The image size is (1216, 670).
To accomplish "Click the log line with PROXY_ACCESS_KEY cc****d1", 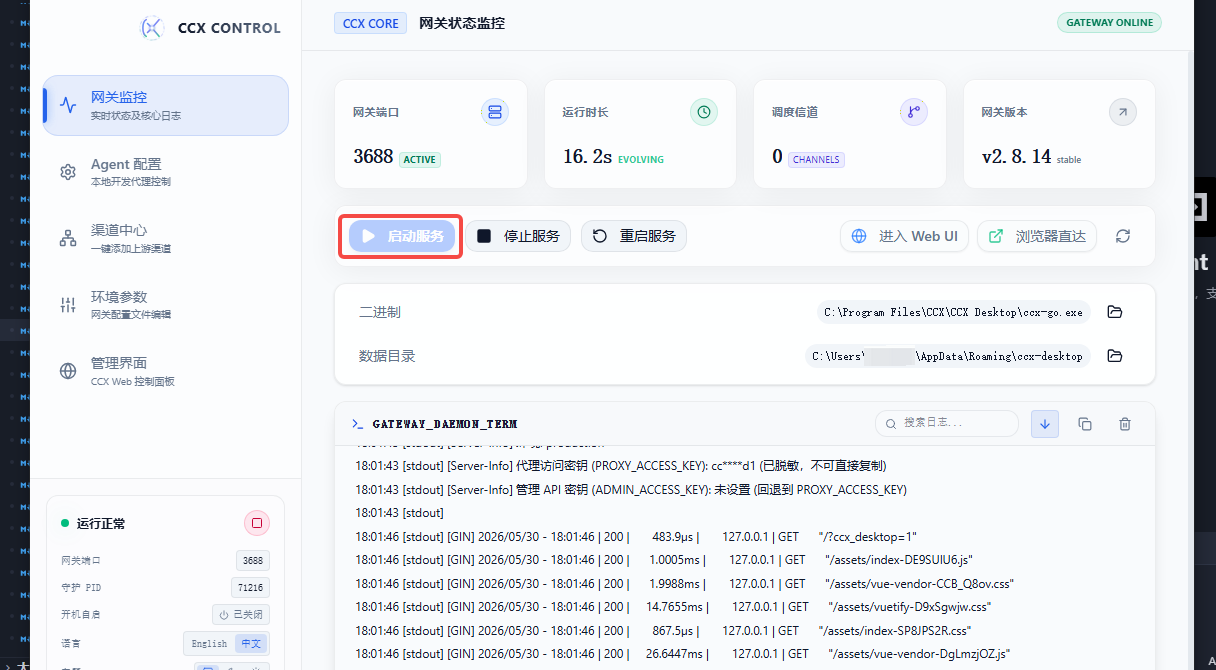I will pyautogui.click(x=620, y=466).
